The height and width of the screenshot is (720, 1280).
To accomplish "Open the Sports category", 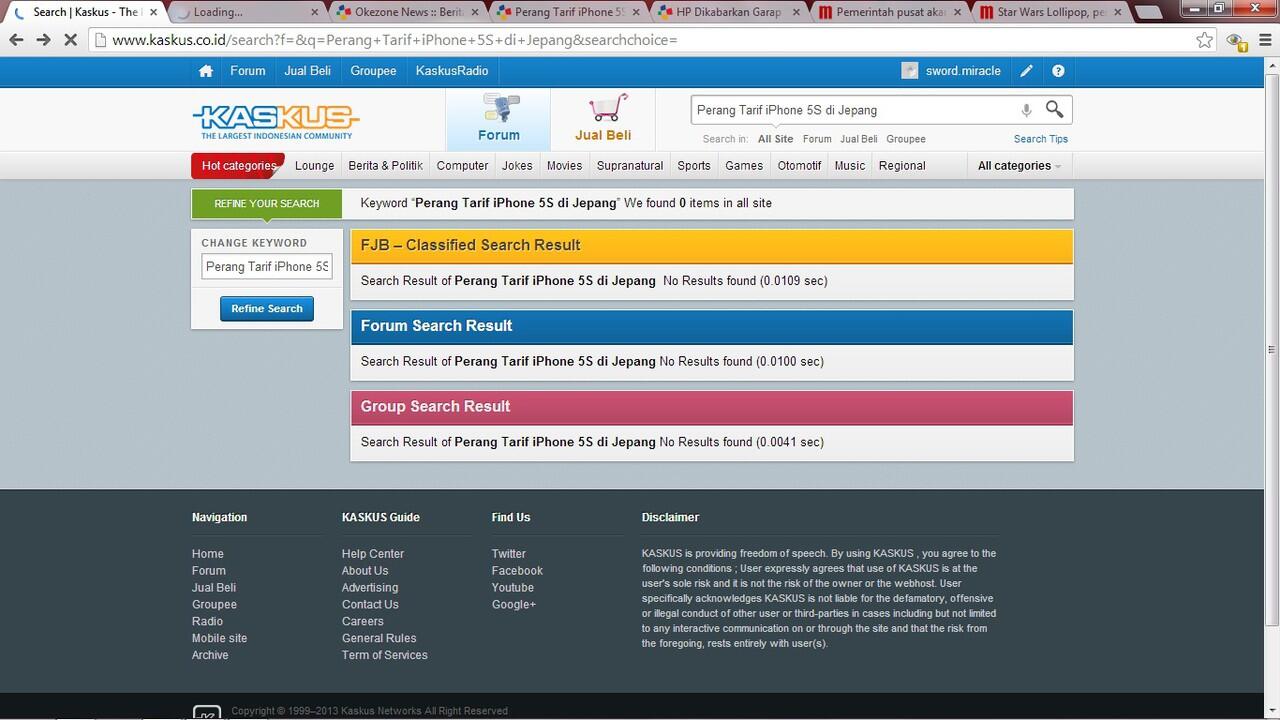I will click(x=694, y=166).
